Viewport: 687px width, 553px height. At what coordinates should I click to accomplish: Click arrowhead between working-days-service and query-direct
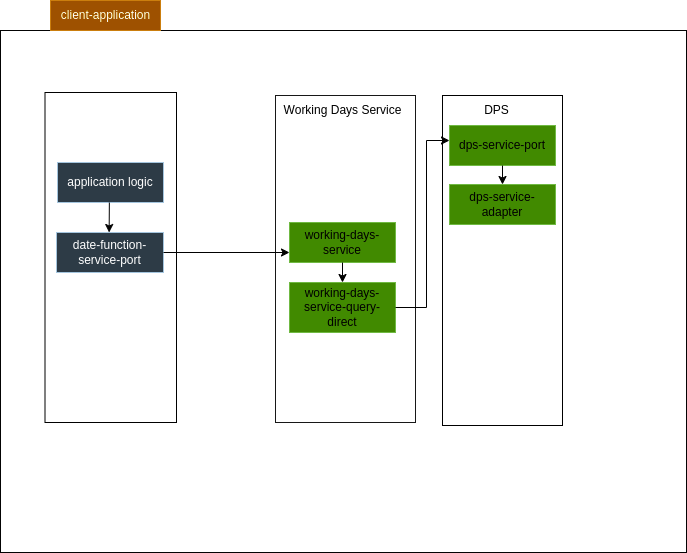(342, 280)
